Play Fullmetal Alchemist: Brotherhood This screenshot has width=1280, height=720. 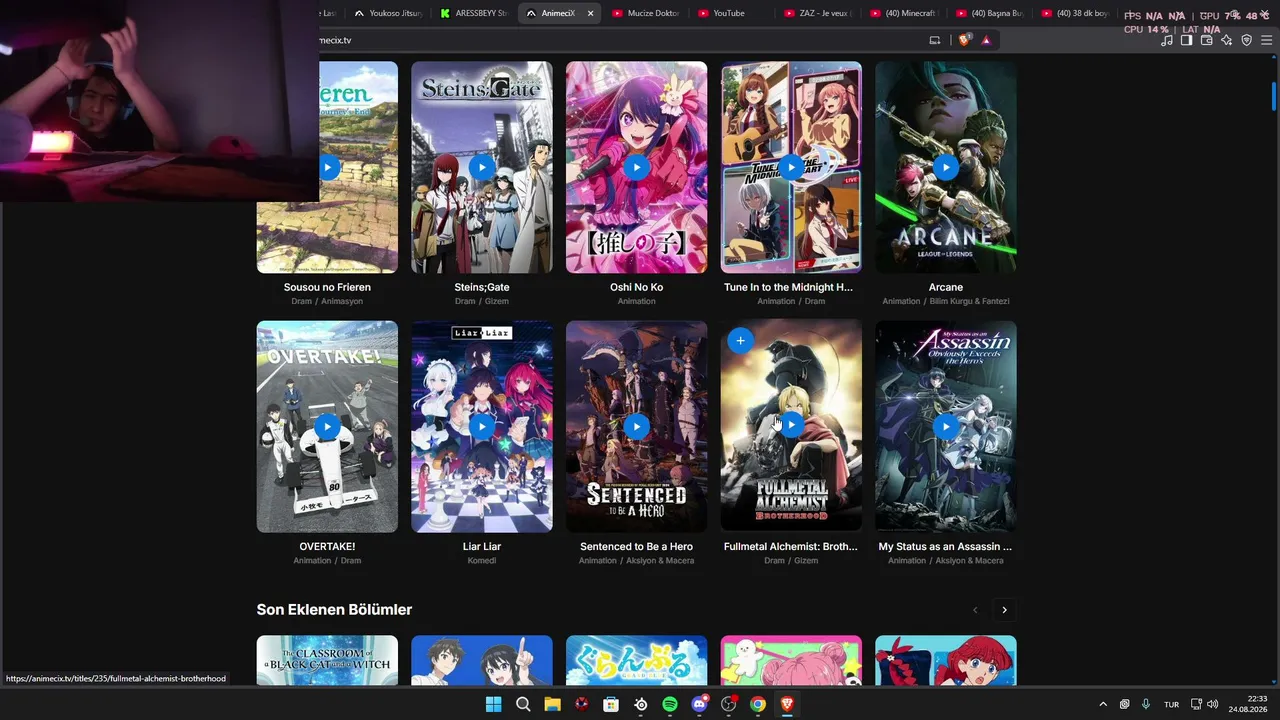click(791, 425)
